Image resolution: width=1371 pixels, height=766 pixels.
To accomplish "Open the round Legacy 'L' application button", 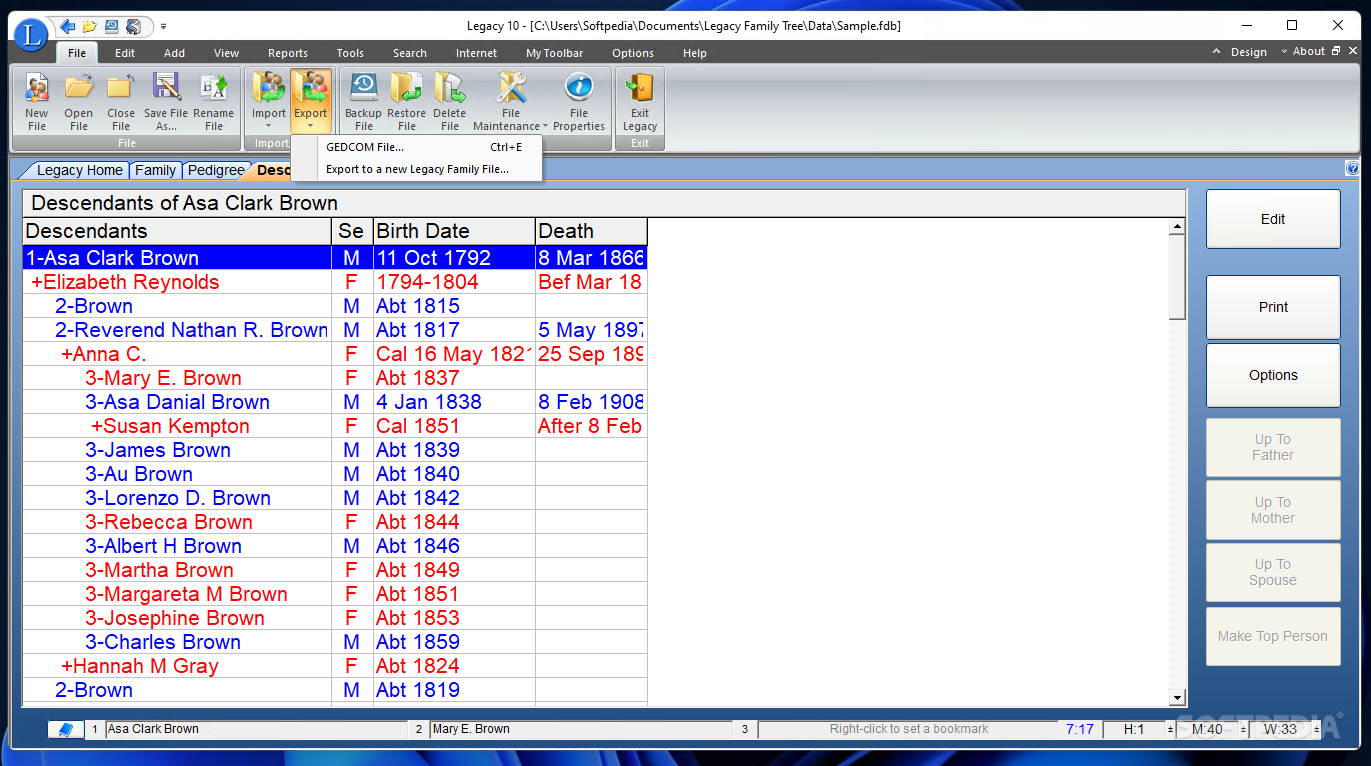I will [x=30, y=35].
